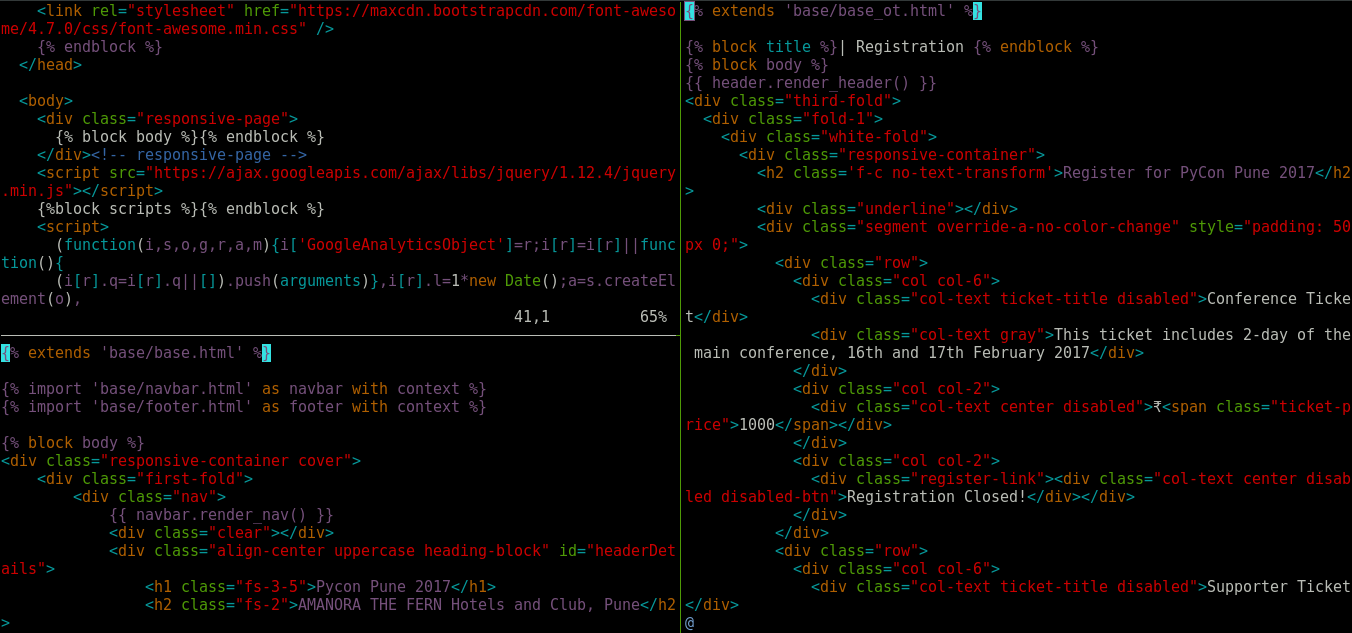The height and width of the screenshot is (633, 1352).
Task: Click the 41,1 cursor position ruler
Action: 532,317
